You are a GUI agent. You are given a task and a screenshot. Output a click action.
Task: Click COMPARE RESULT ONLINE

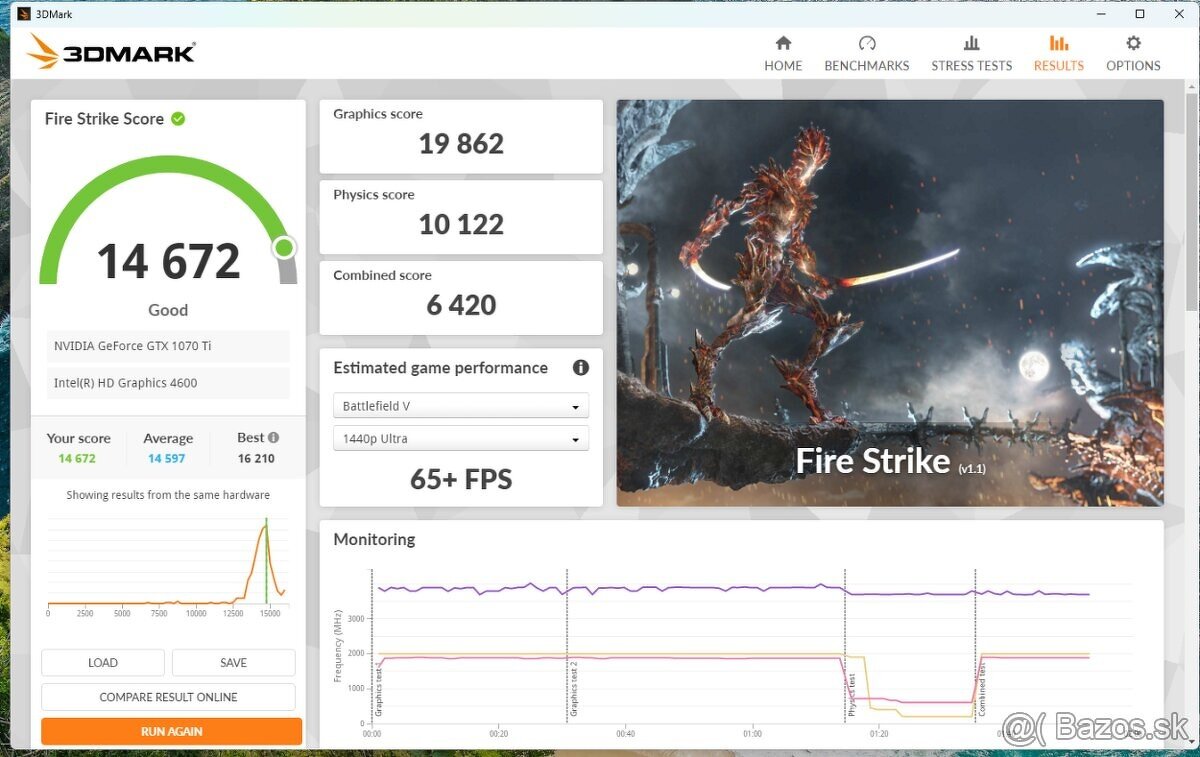coord(168,697)
